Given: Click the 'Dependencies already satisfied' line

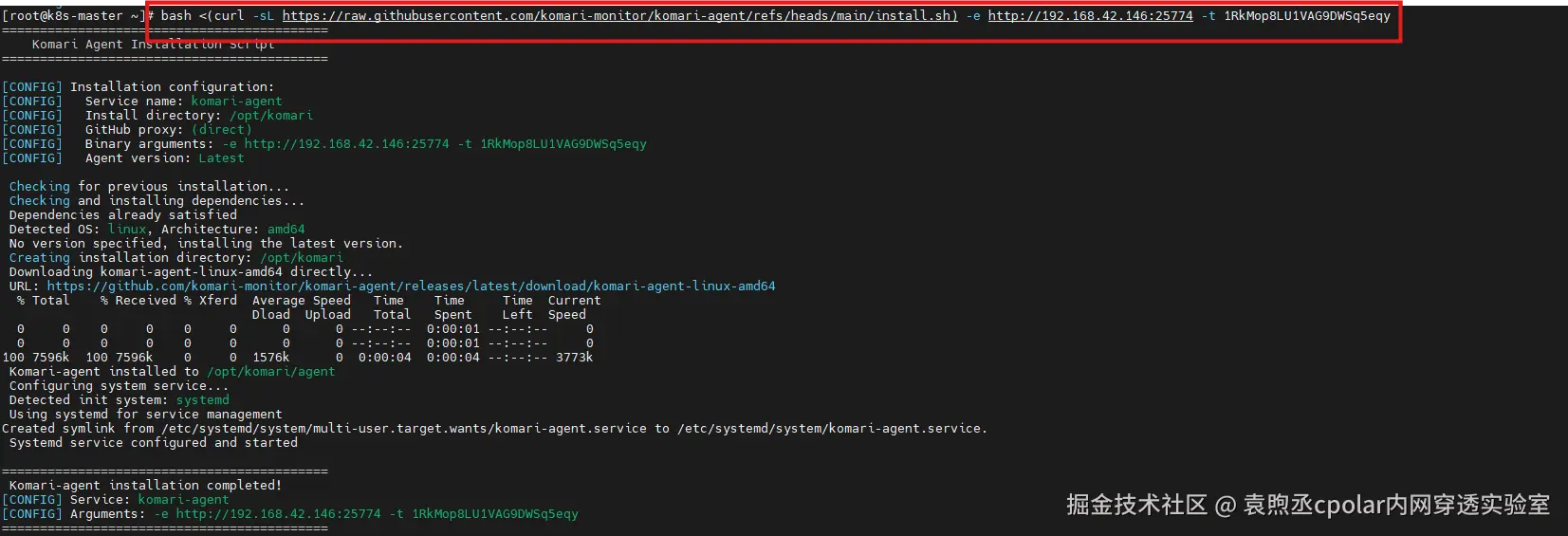Looking at the screenshot, I should 122,215.
